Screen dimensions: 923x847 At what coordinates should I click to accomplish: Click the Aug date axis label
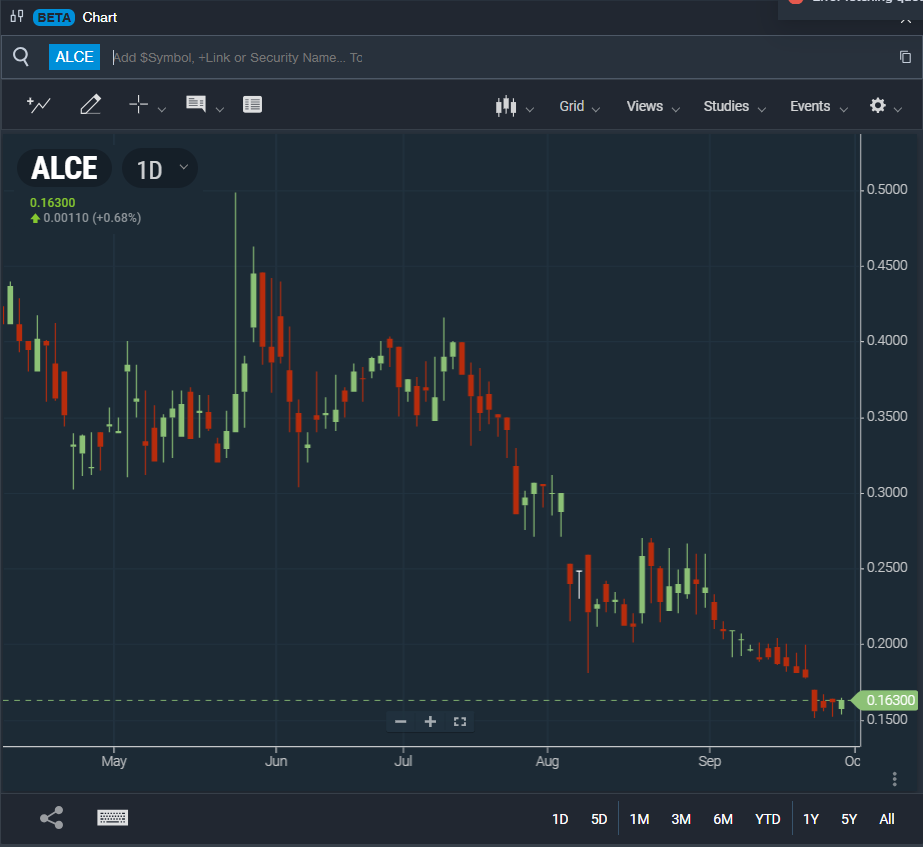[547, 761]
